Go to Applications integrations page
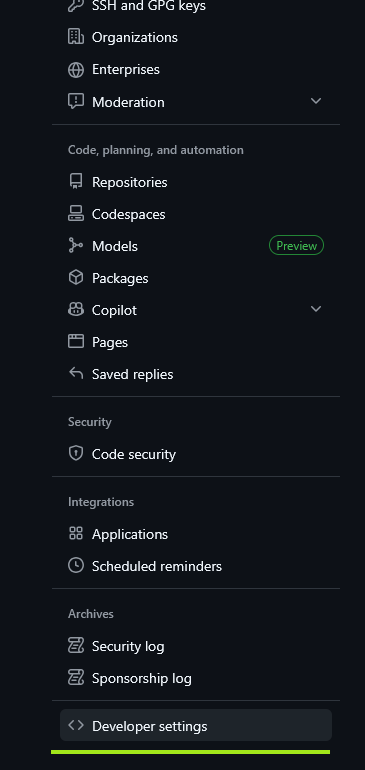365x770 pixels. click(196, 534)
